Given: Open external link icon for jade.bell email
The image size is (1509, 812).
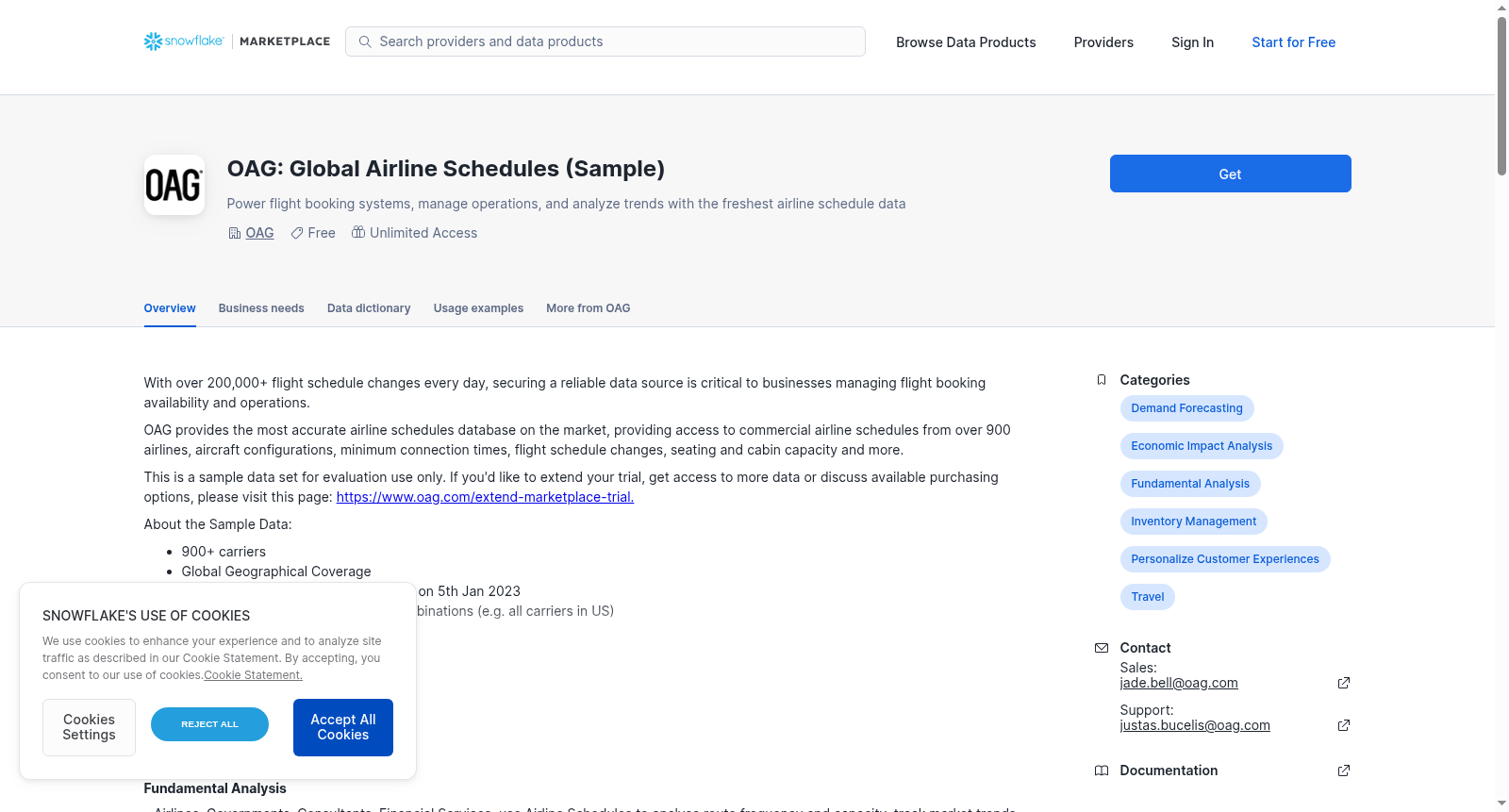Looking at the screenshot, I should click(1344, 683).
